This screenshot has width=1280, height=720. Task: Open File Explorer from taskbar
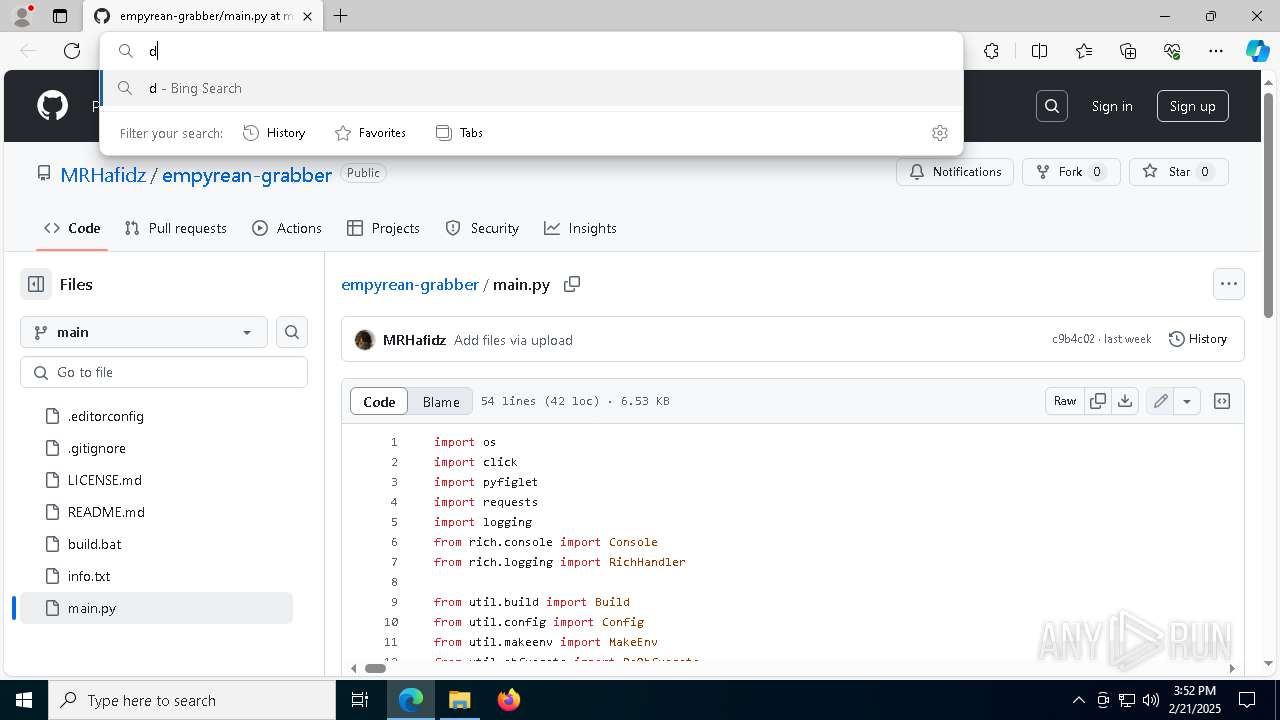click(459, 700)
